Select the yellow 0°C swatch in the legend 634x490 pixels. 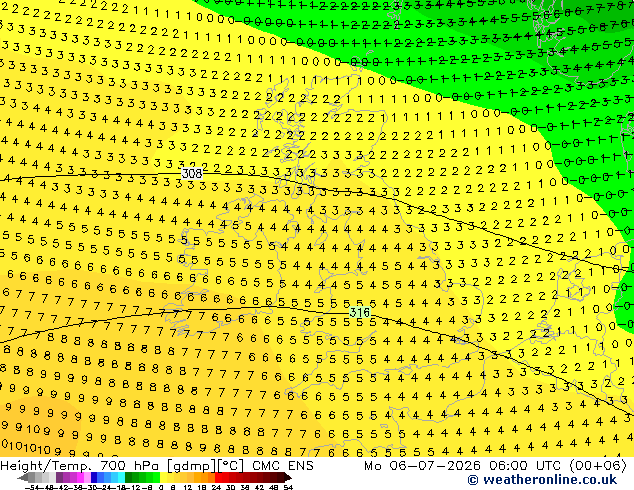pos(164,477)
